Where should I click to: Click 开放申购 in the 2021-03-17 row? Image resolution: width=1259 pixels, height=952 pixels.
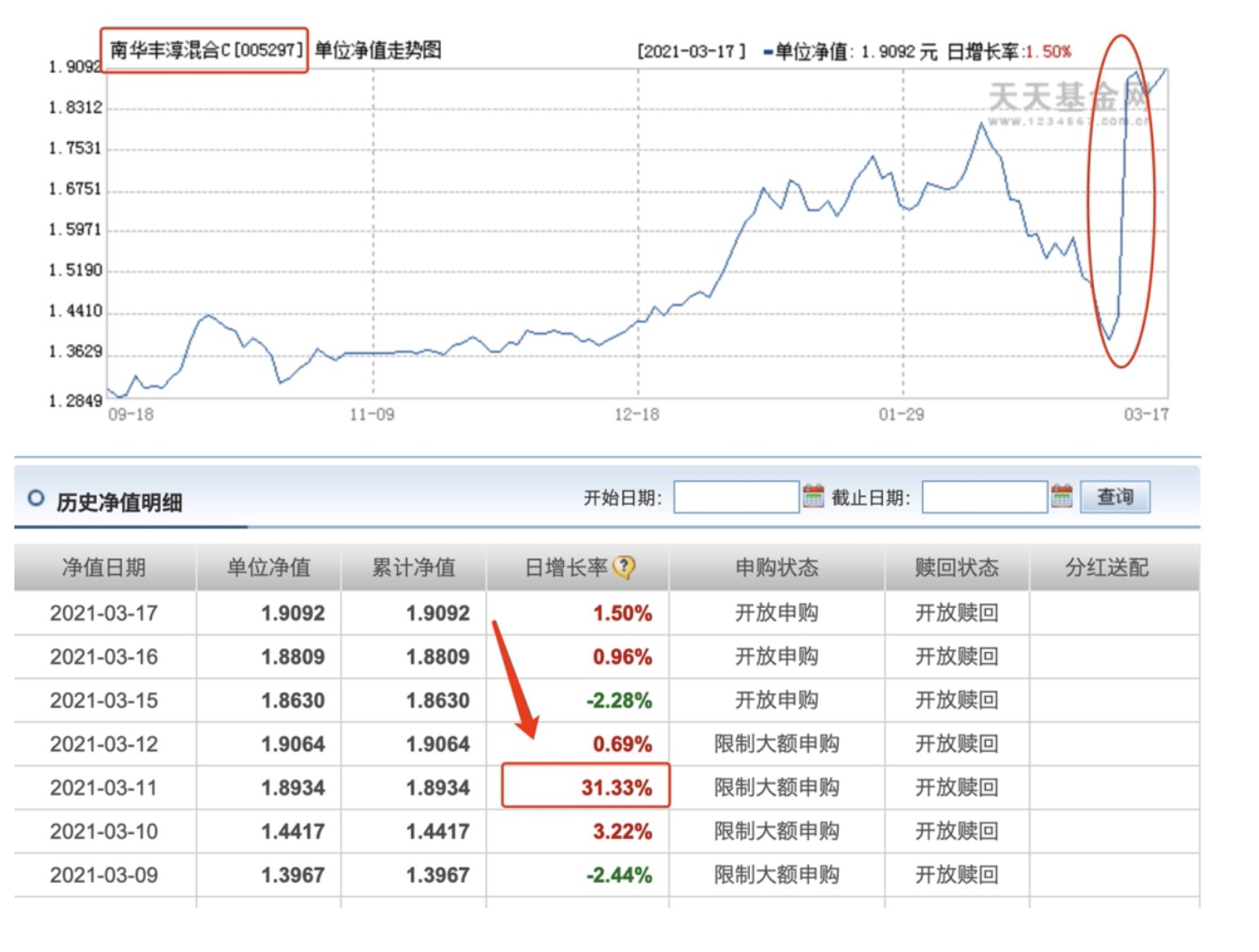point(777,613)
